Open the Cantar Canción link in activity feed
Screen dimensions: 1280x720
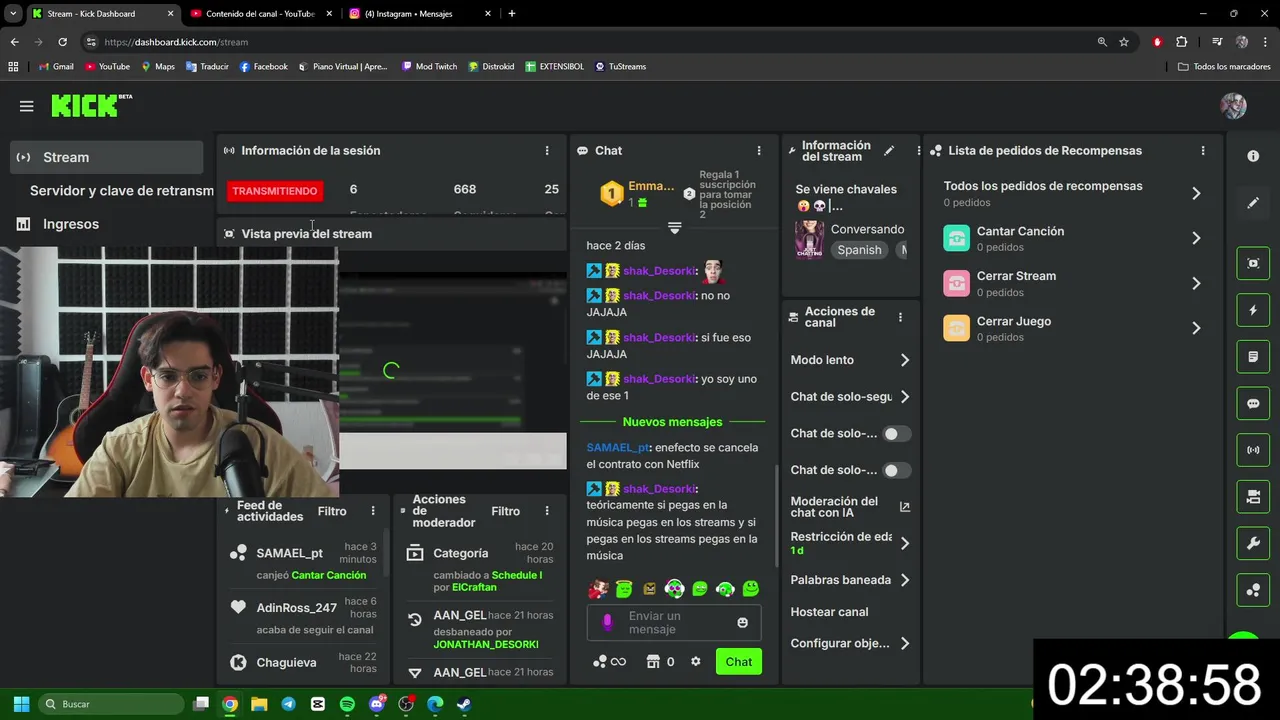tap(329, 575)
